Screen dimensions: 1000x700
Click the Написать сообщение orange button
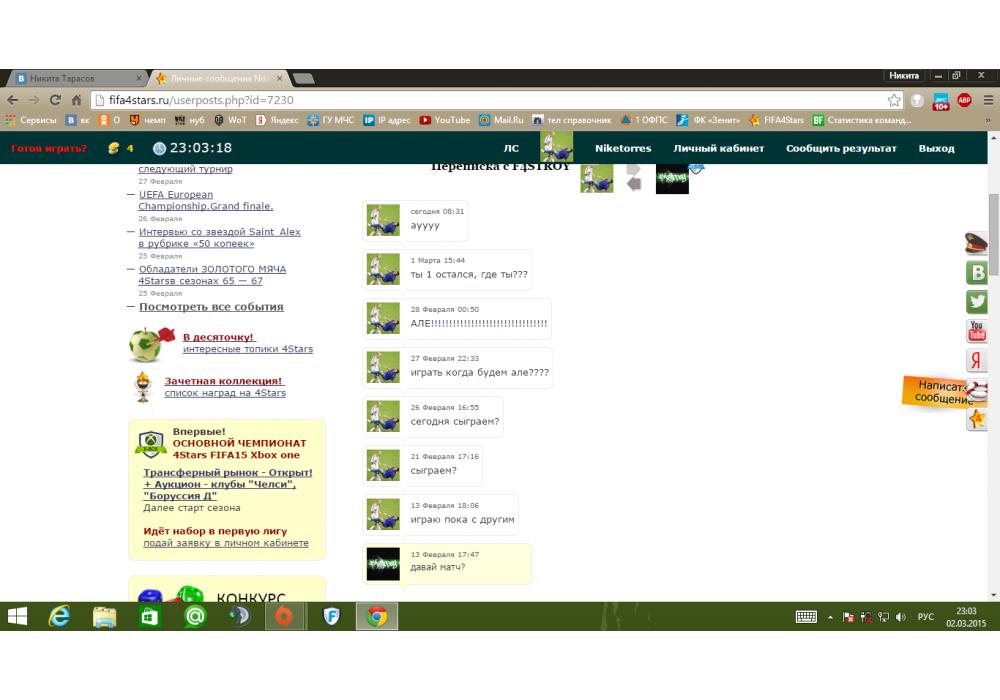[943, 392]
